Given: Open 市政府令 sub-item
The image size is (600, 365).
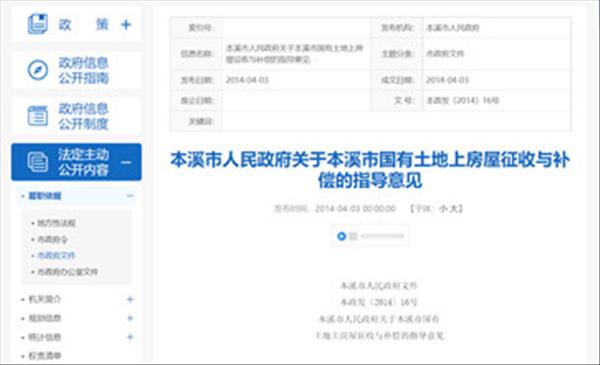Looking at the screenshot, I should [52, 240].
